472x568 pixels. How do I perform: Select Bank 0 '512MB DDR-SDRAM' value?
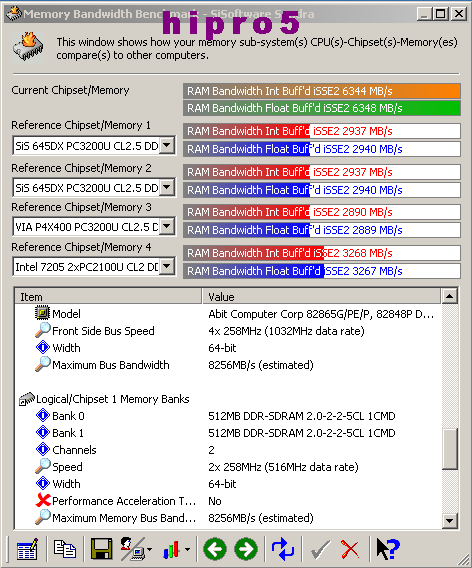[301, 416]
